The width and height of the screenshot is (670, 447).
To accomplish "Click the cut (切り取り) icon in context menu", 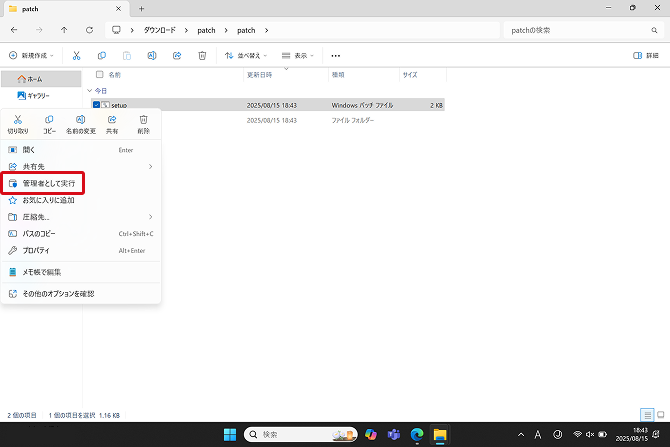I will 18,121.
